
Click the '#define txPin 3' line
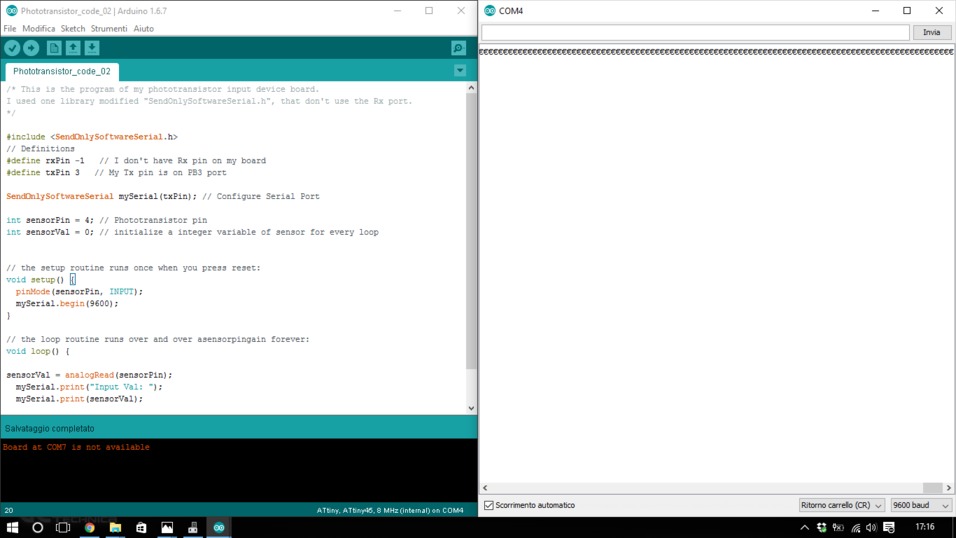116,173
